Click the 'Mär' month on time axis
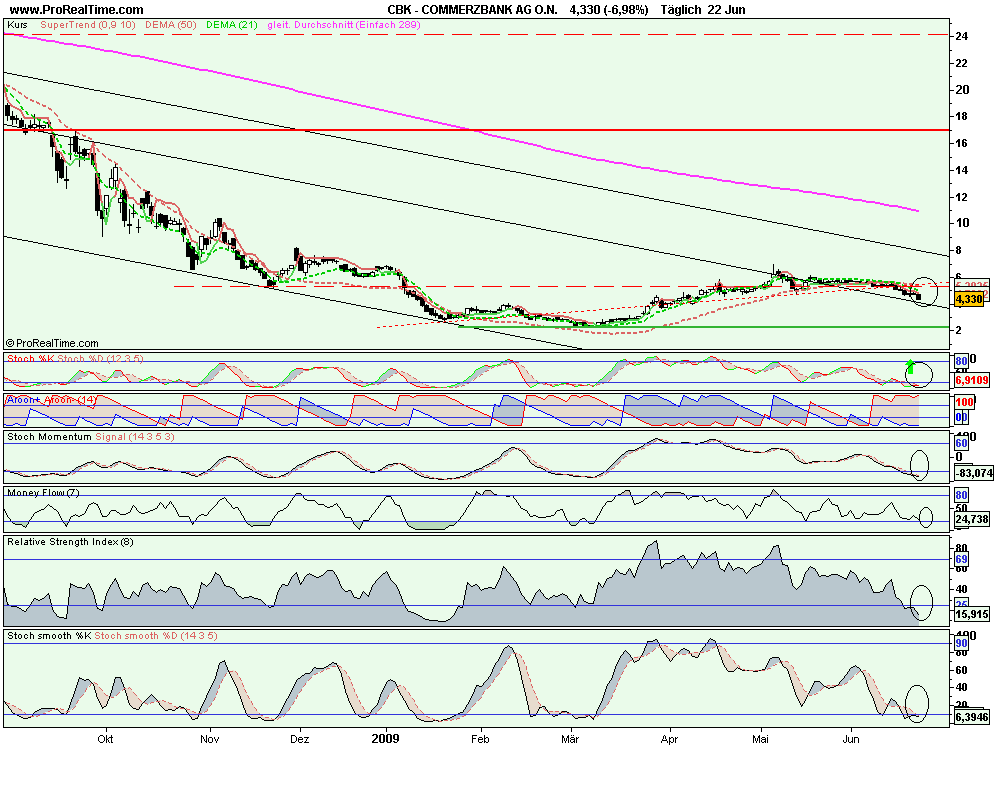The height and width of the screenshot is (800, 1000). [x=570, y=739]
